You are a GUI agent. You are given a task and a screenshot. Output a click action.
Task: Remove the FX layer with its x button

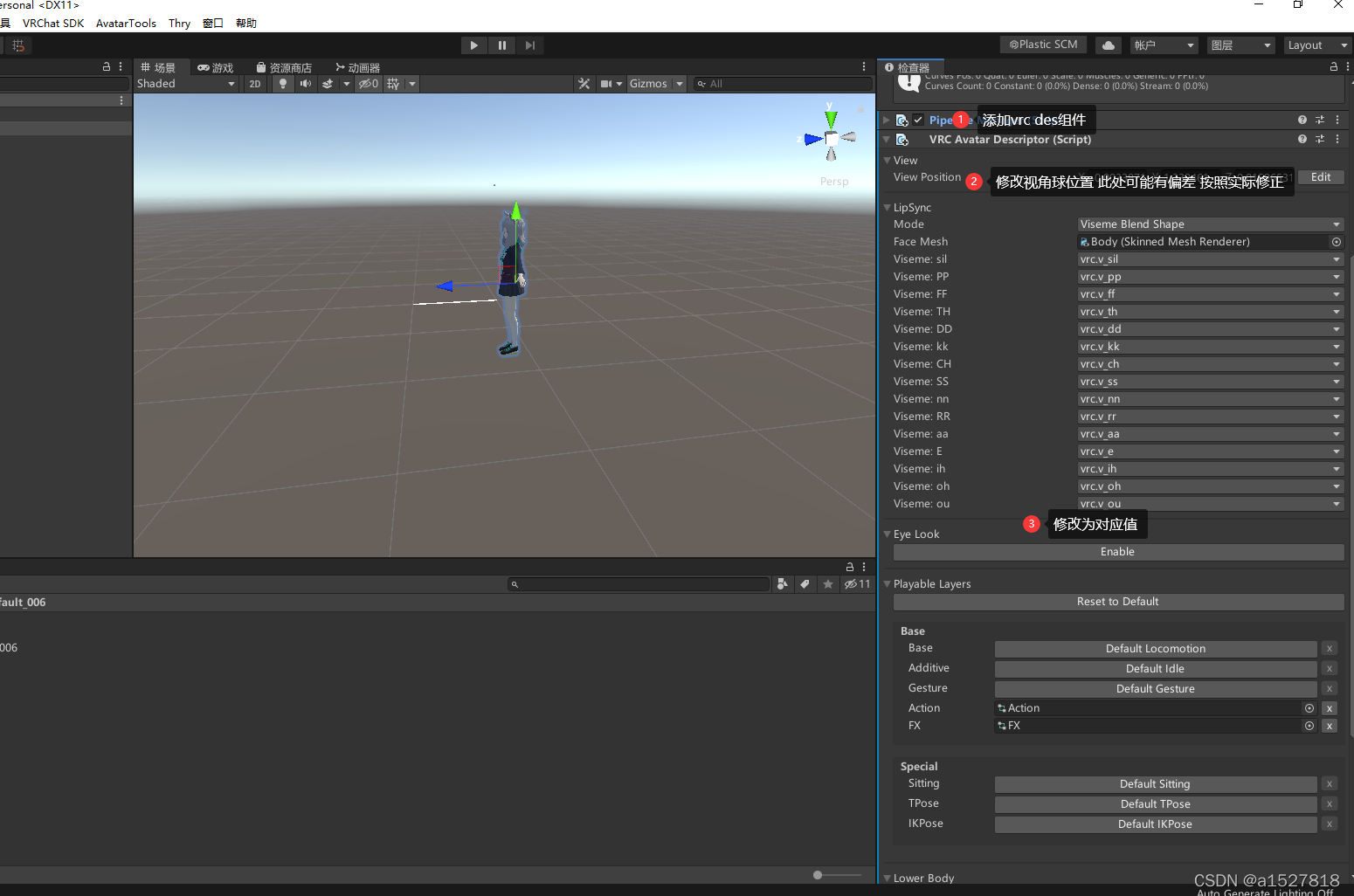pos(1330,726)
